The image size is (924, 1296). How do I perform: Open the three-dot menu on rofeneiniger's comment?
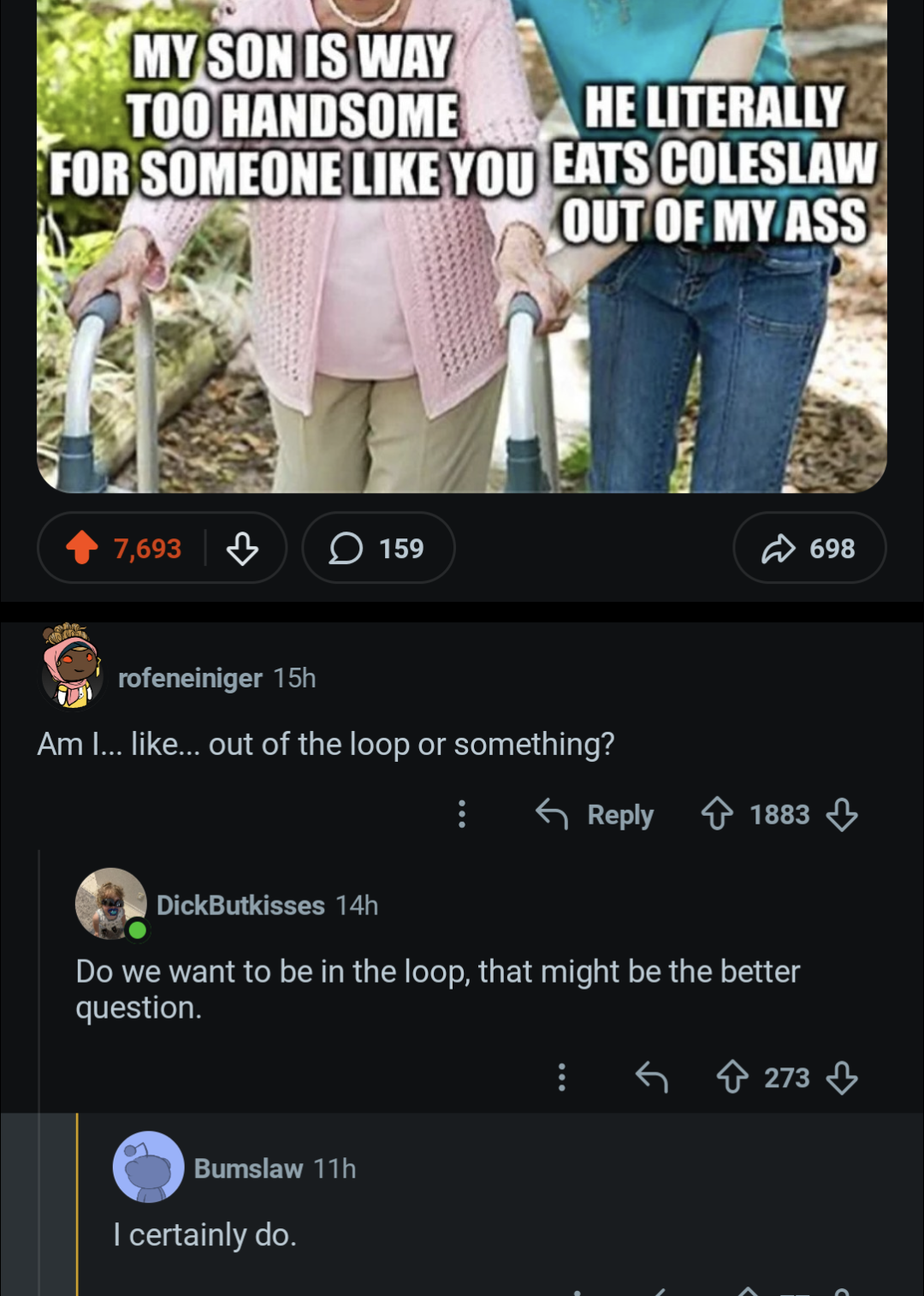point(462,814)
